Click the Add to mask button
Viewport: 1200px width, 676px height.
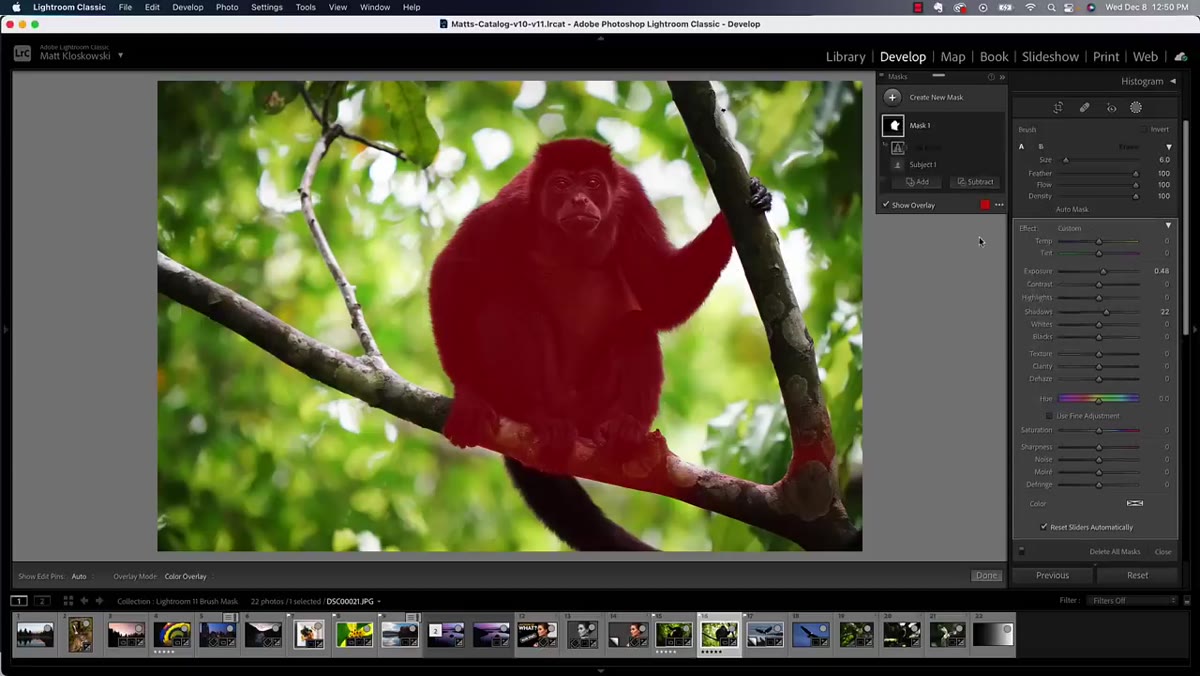(x=917, y=182)
